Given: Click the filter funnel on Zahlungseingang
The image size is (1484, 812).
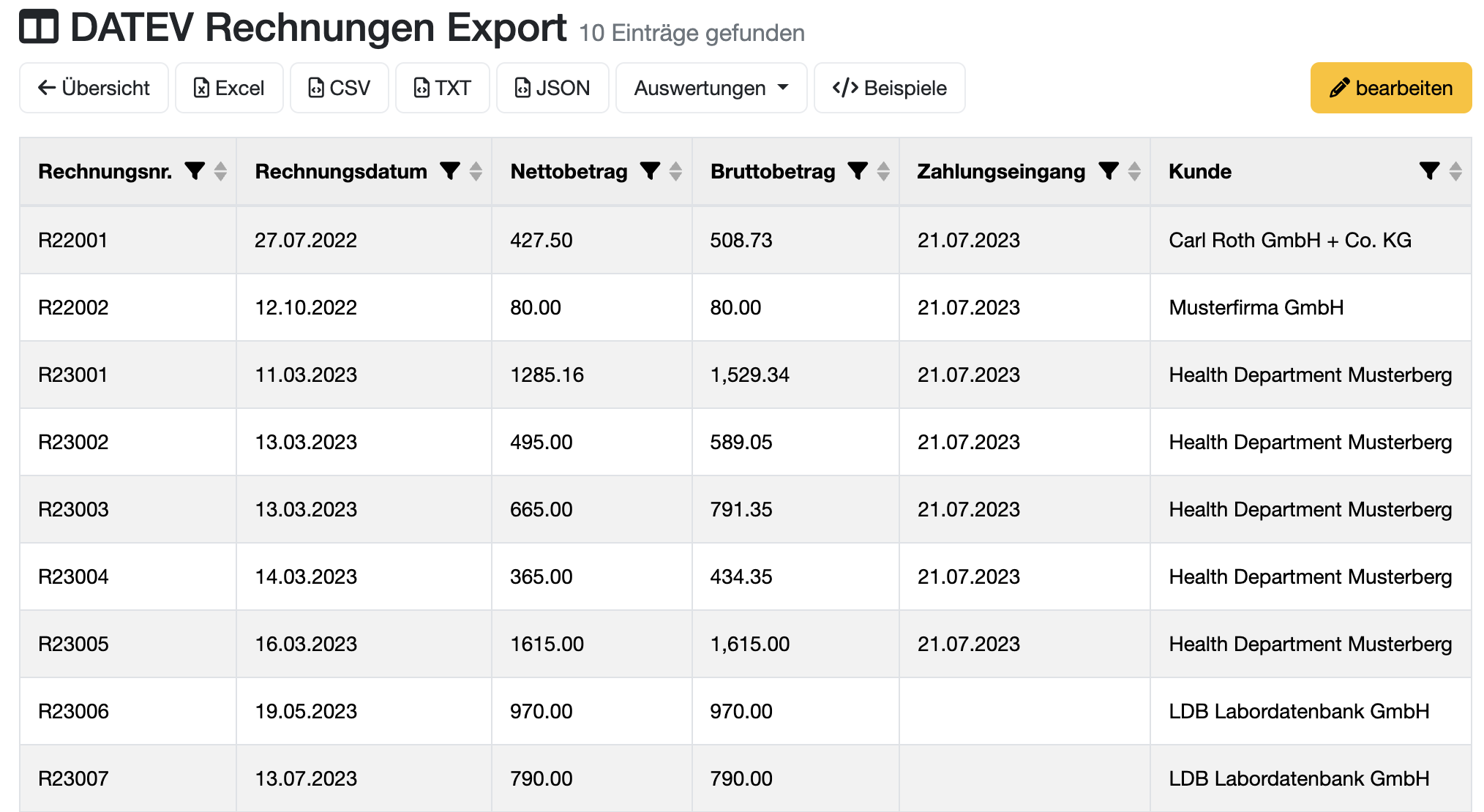Looking at the screenshot, I should (x=1107, y=171).
